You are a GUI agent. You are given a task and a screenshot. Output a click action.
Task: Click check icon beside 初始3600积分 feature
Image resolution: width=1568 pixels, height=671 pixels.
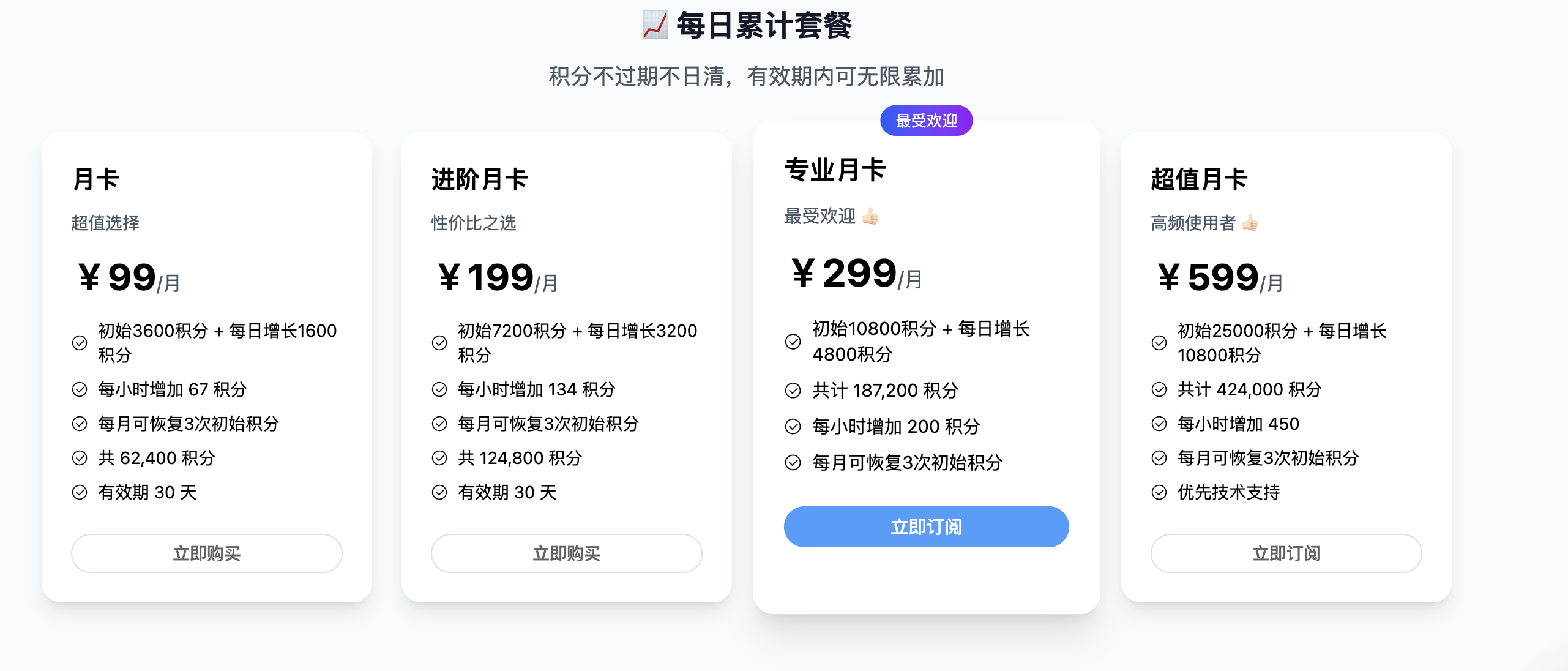pos(80,343)
